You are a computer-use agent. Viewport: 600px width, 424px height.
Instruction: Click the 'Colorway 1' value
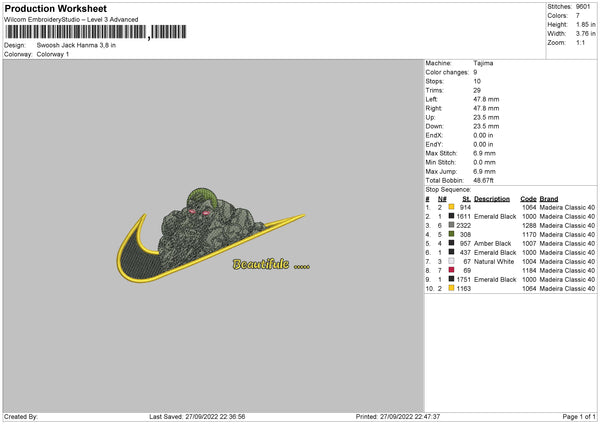point(53,54)
